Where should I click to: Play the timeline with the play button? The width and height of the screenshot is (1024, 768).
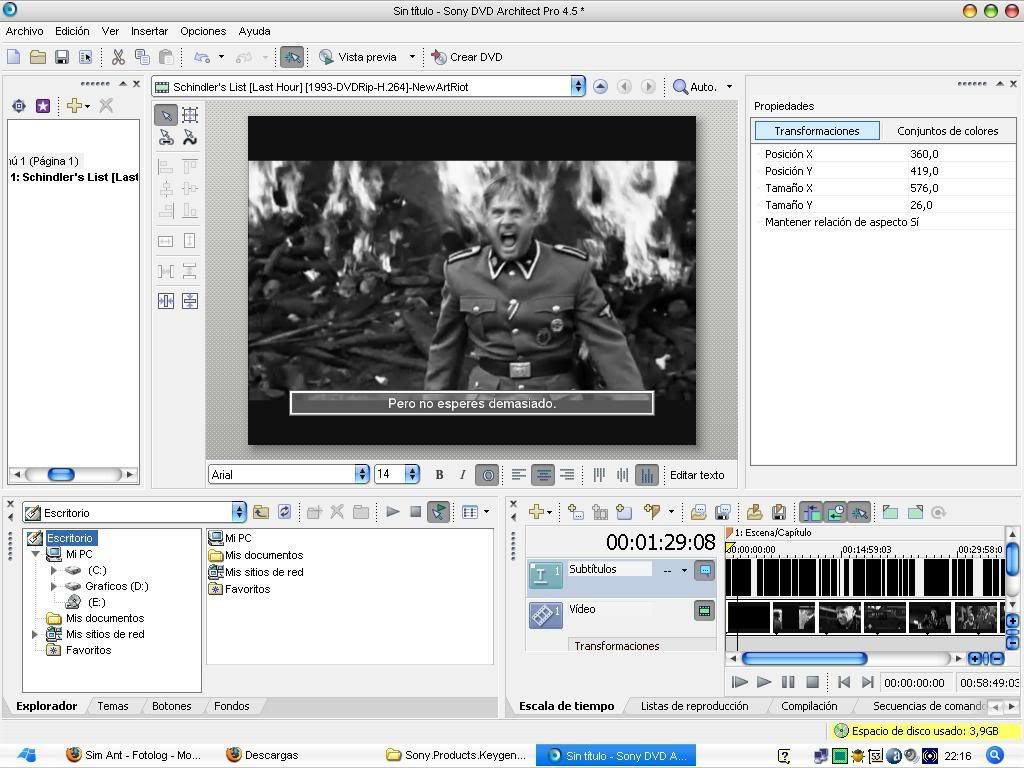763,682
